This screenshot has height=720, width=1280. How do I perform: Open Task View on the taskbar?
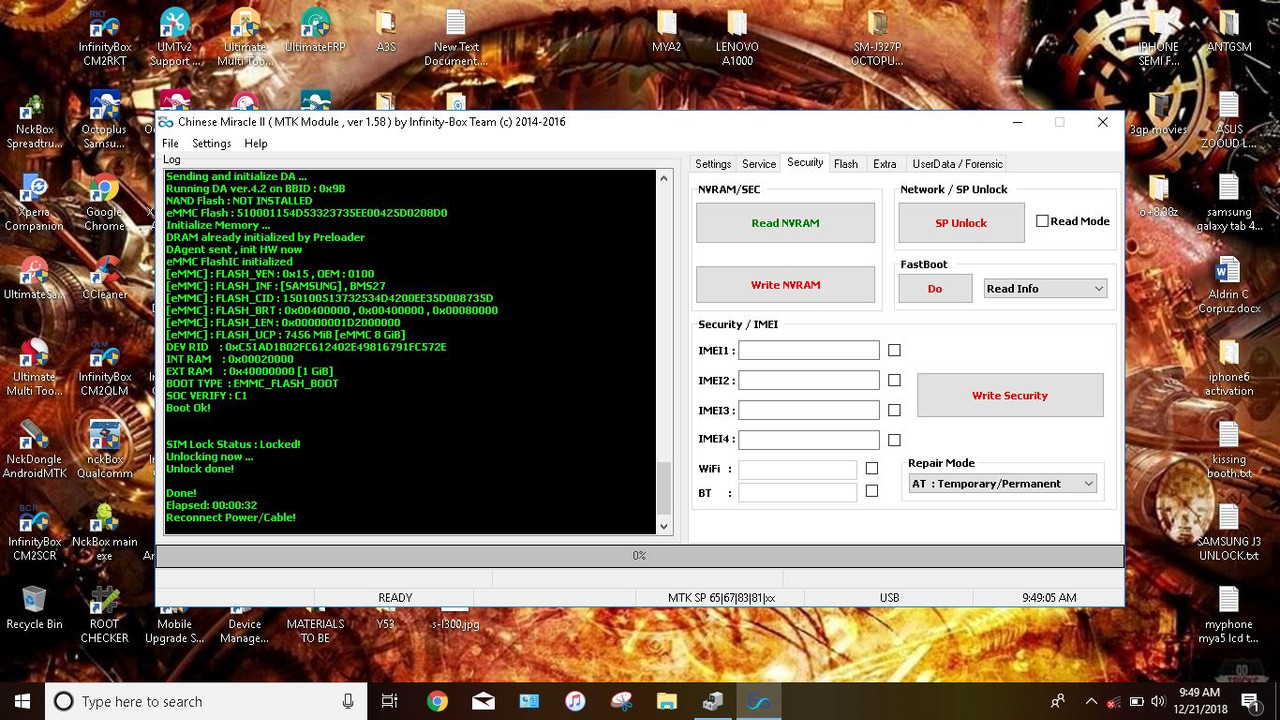tap(390, 701)
